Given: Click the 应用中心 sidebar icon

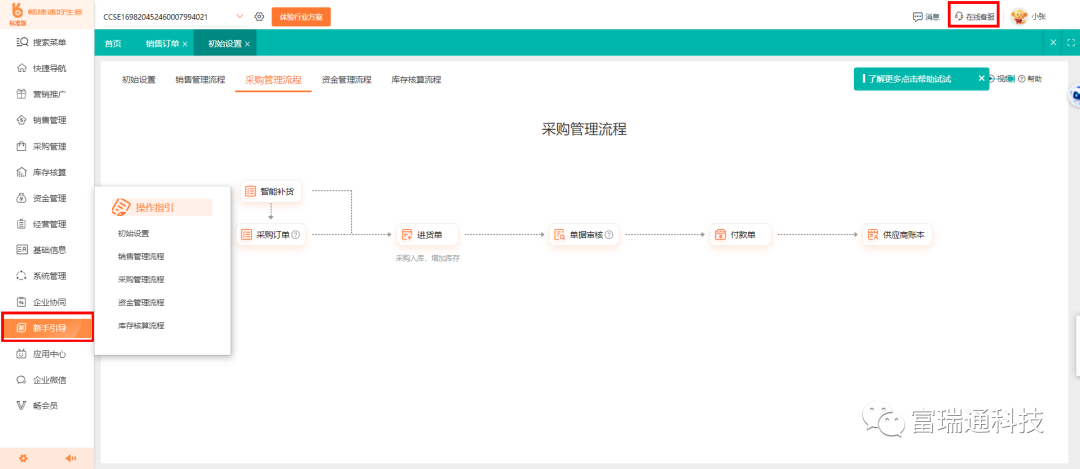Looking at the screenshot, I should (x=21, y=353).
